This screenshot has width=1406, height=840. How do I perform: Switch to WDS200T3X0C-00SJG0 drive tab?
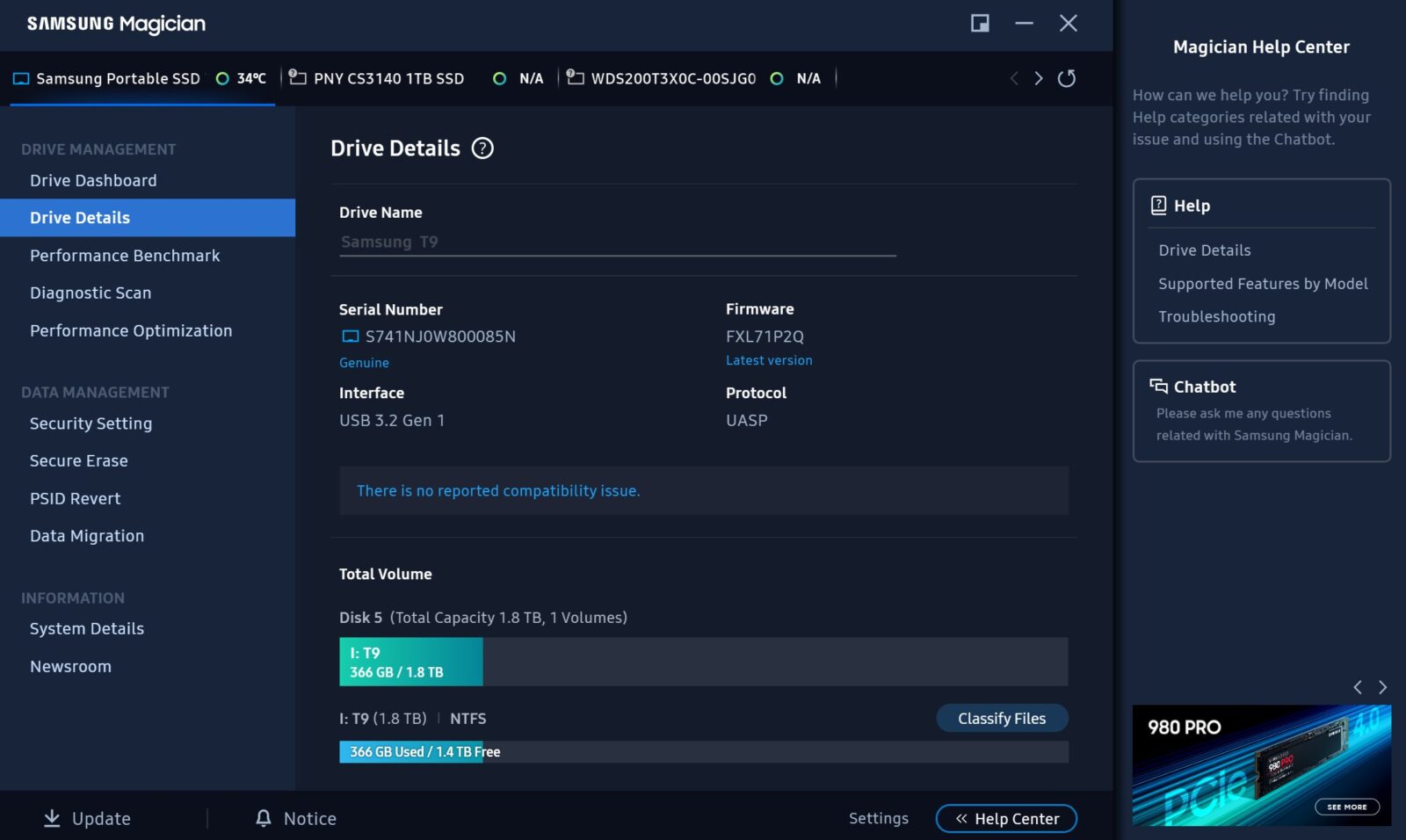point(673,78)
